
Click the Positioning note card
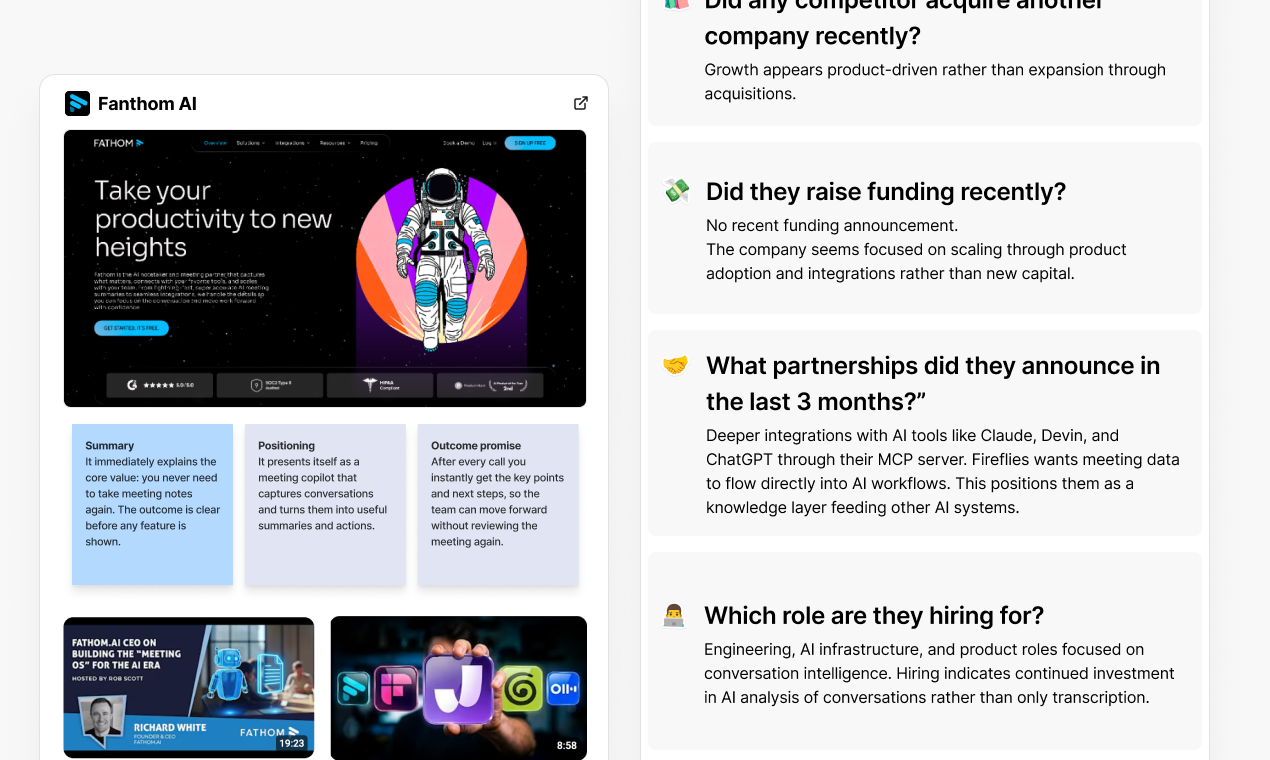tap(325, 503)
